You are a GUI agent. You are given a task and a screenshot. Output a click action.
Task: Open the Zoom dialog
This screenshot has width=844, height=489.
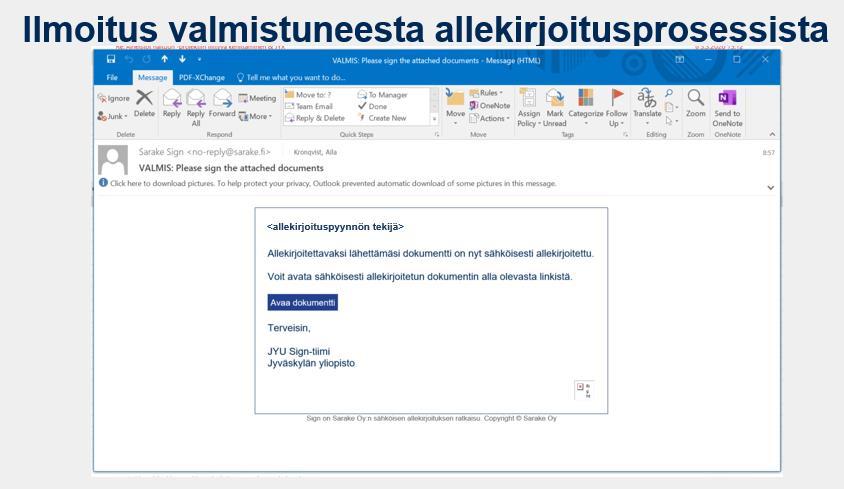click(x=695, y=104)
